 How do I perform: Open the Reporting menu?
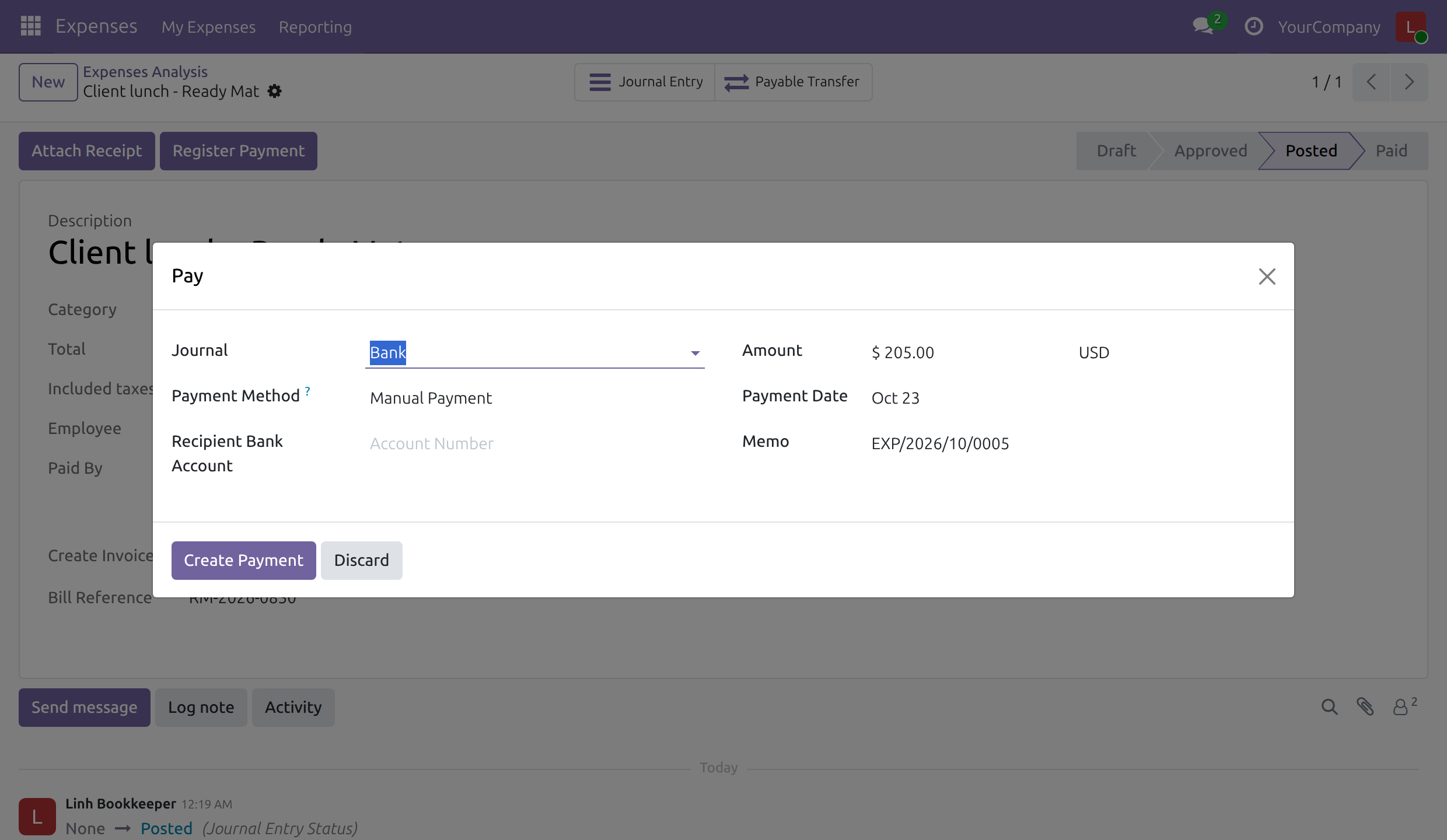315,27
